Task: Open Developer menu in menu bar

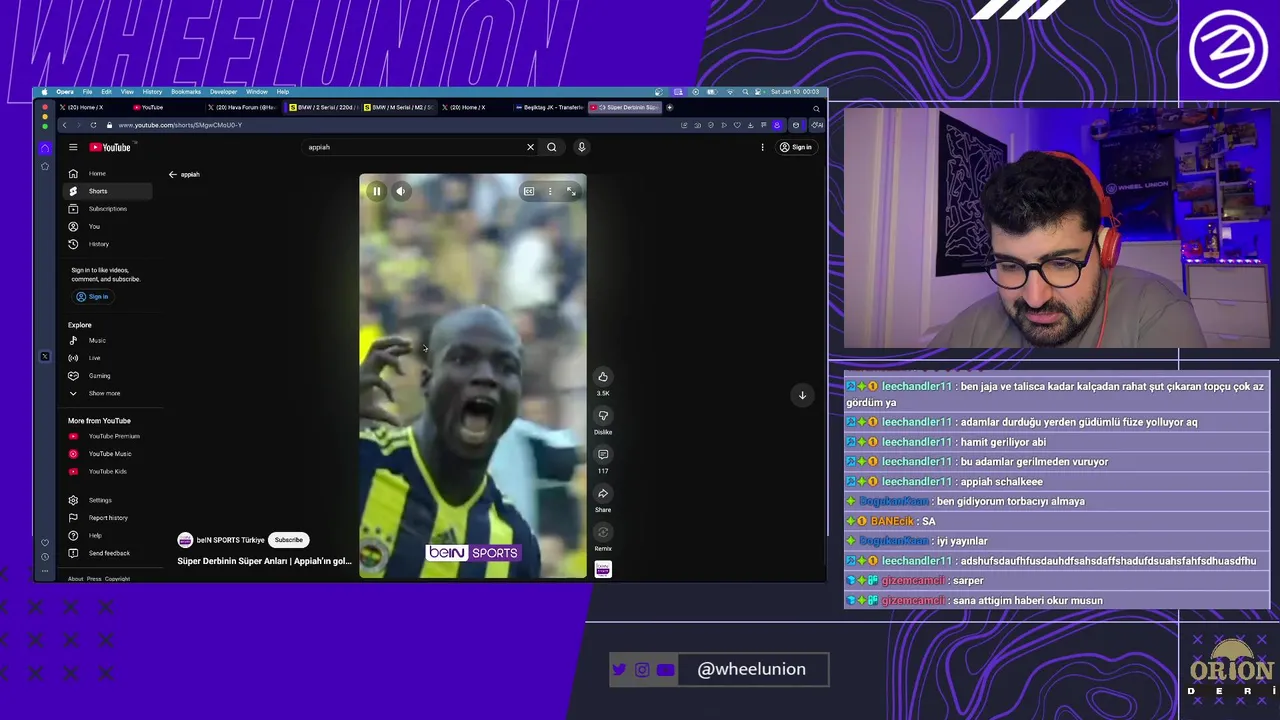Action: point(223,92)
